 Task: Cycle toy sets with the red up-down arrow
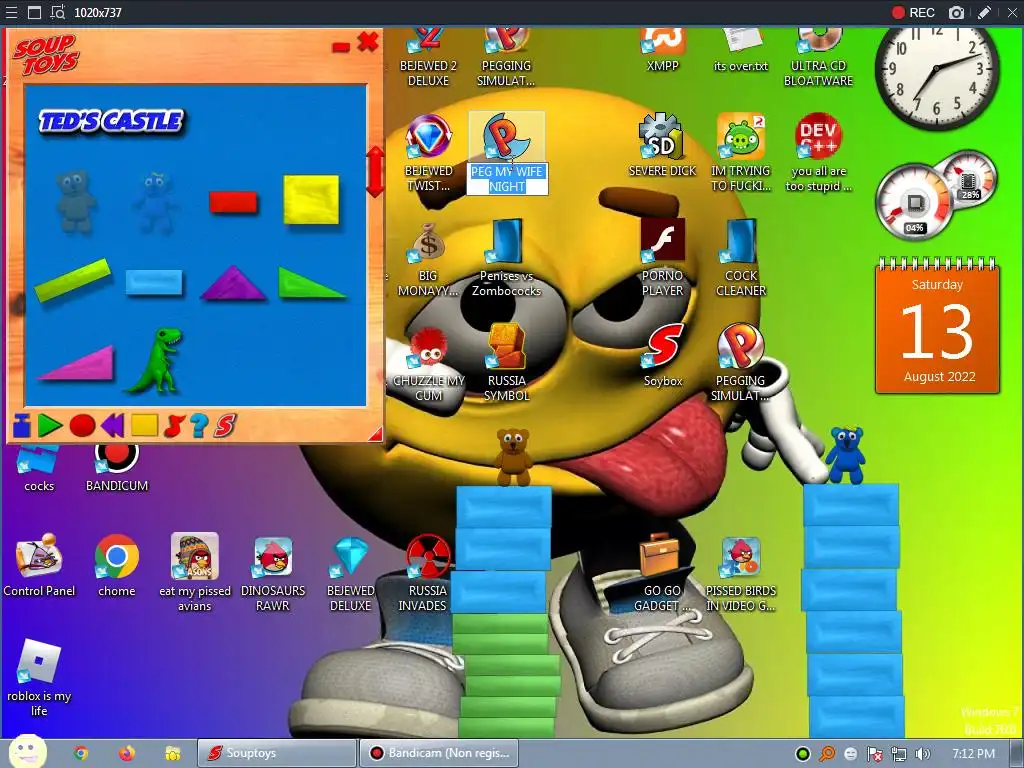coord(375,172)
